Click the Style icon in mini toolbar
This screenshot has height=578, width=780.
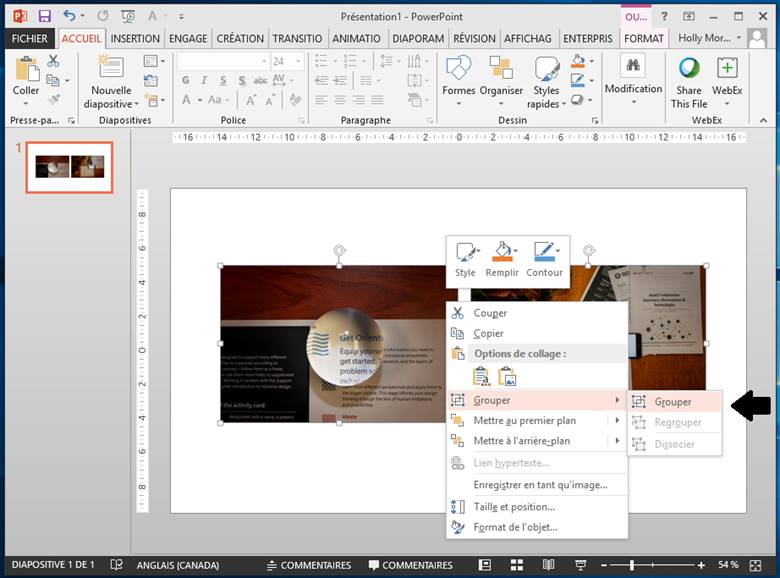coord(465,252)
